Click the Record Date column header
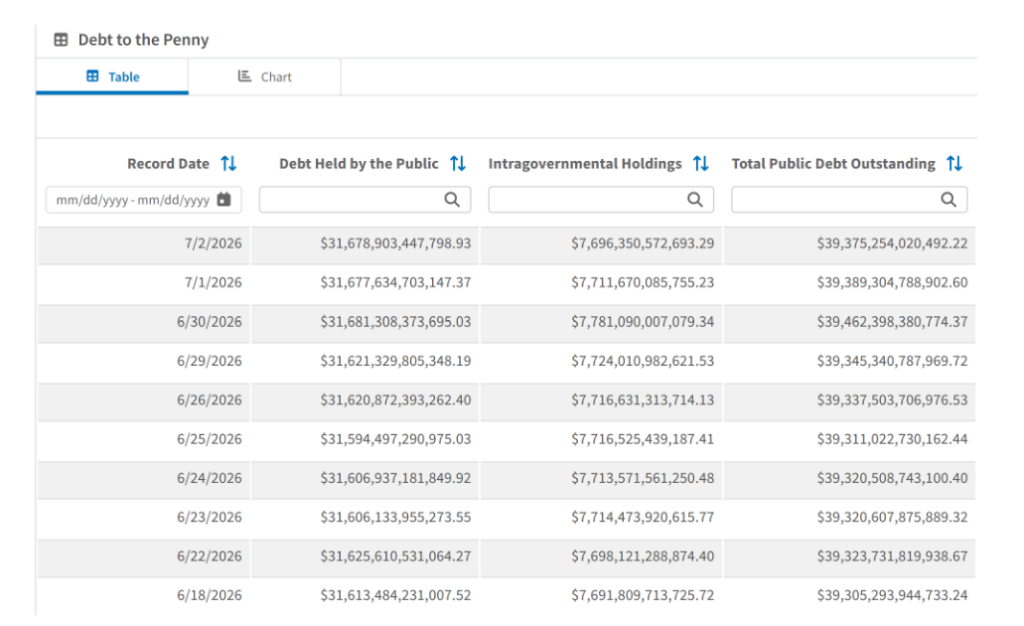Image resolution: width=1024 pixels, height=626 pixels. 168,164
